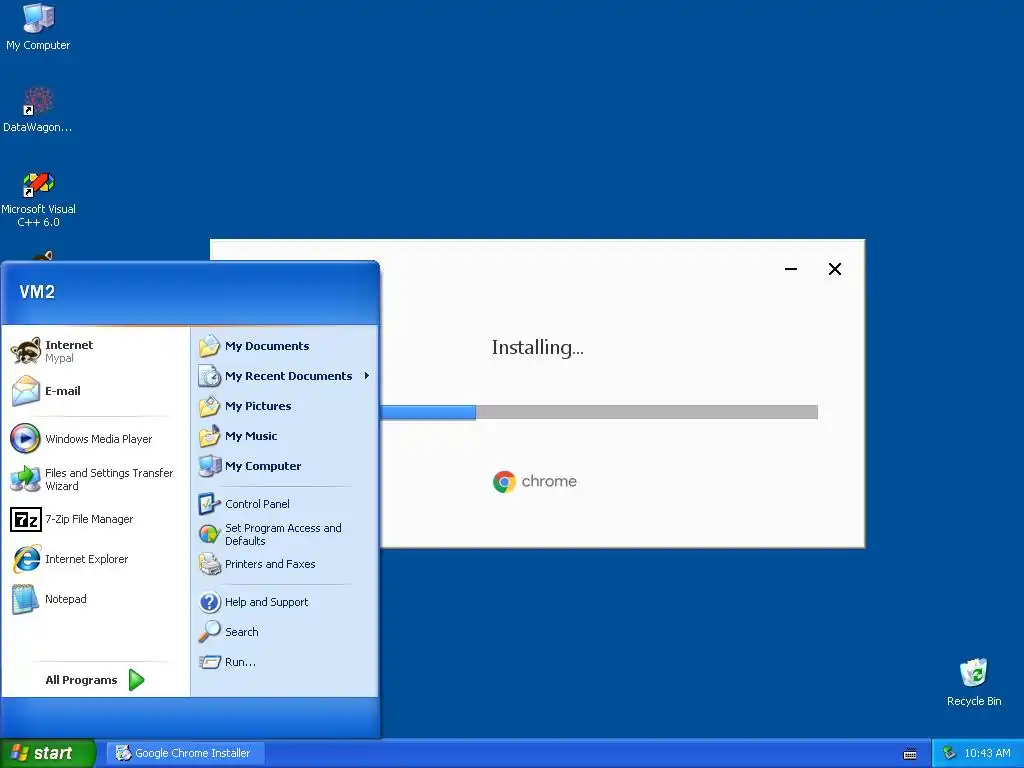Click the network tray icon beside clock
The image size is (1024, 768).
(950, 754)
